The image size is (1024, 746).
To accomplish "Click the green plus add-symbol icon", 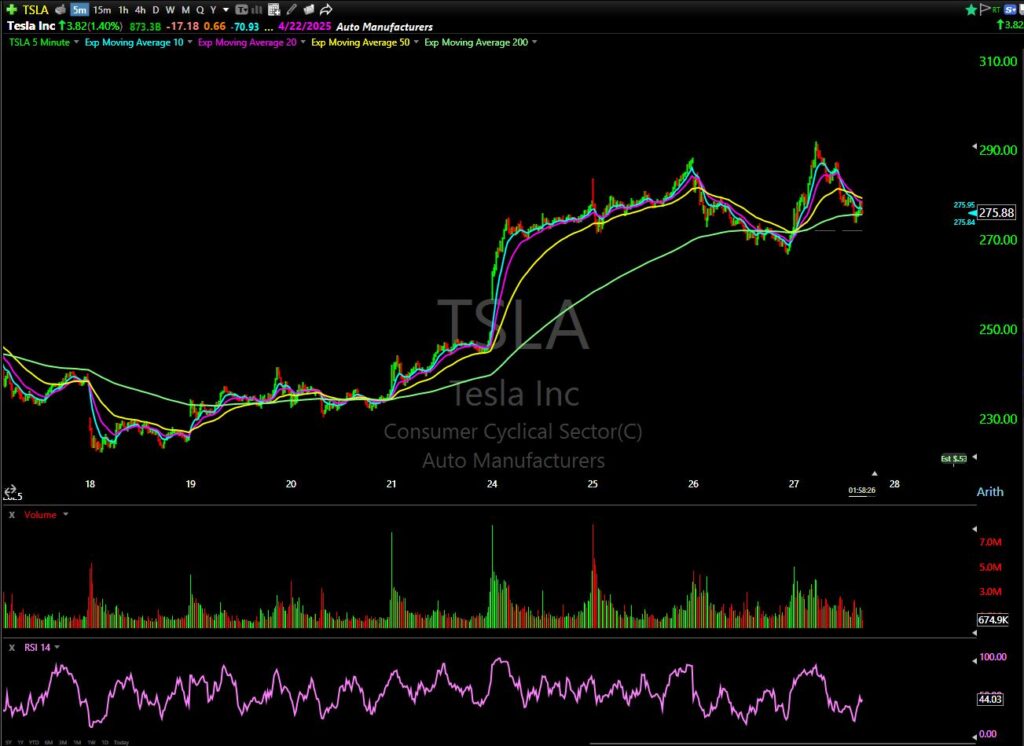I will [x=10, y=9].
